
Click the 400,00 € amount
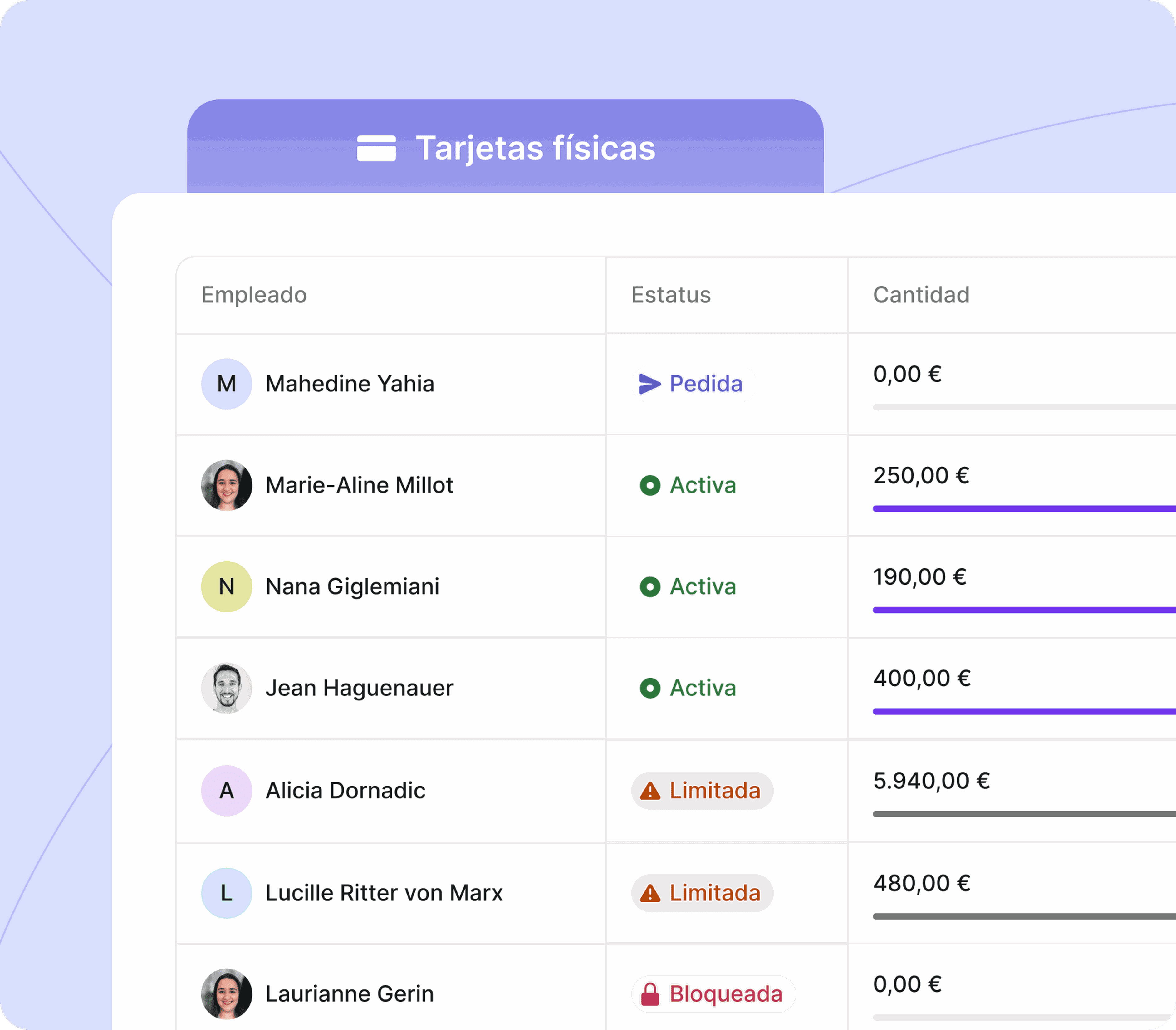(922, 678)
